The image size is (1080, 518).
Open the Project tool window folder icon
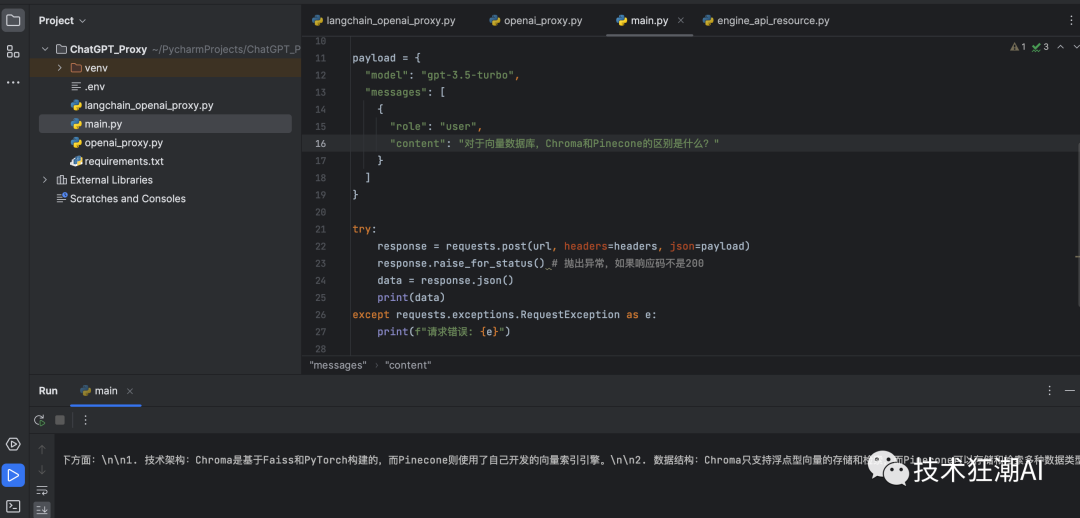pyautogui.click(x=13, y=20)
